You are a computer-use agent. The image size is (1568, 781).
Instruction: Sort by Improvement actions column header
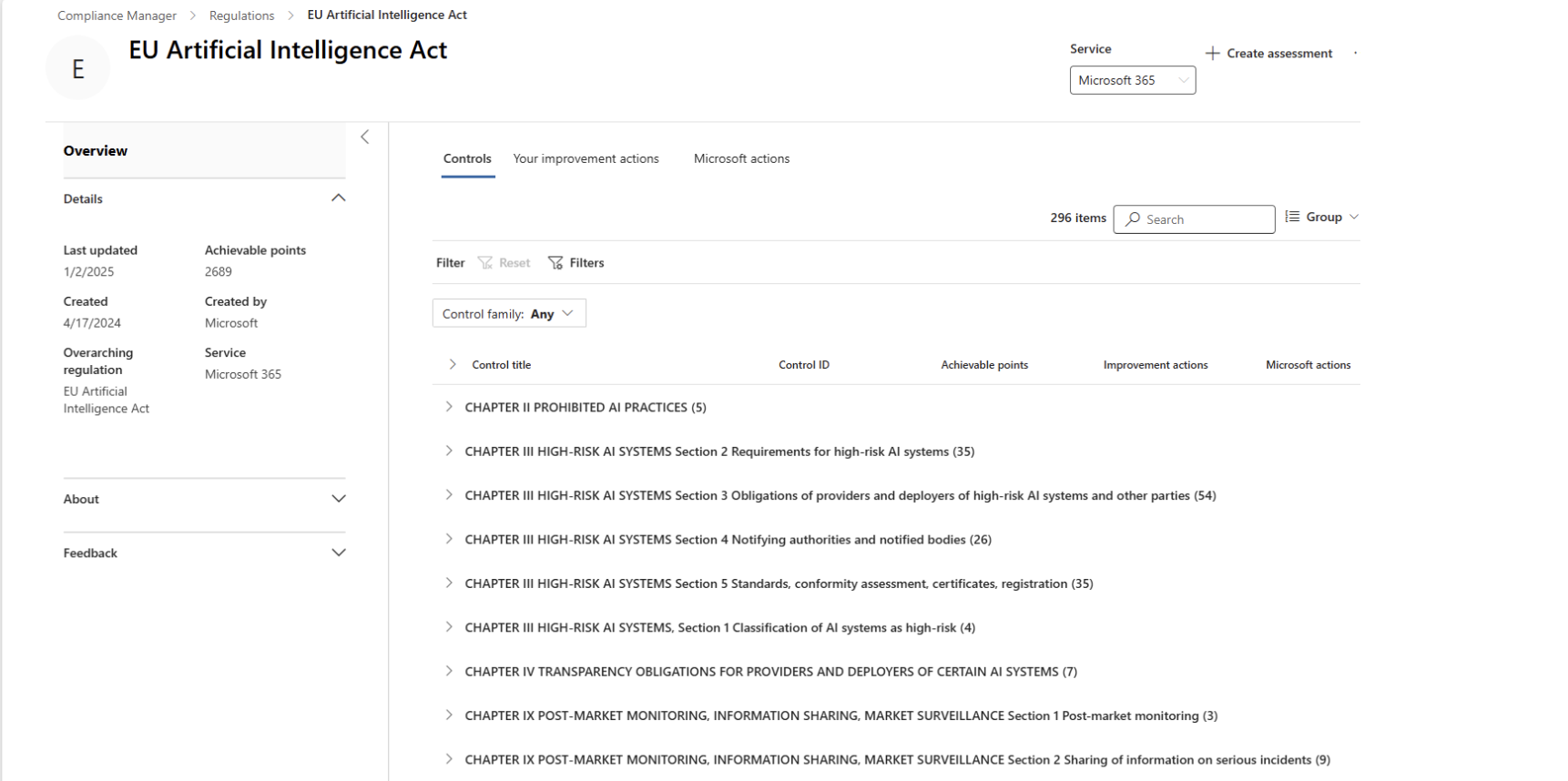pyautogui.click(x=1156, y=365)
